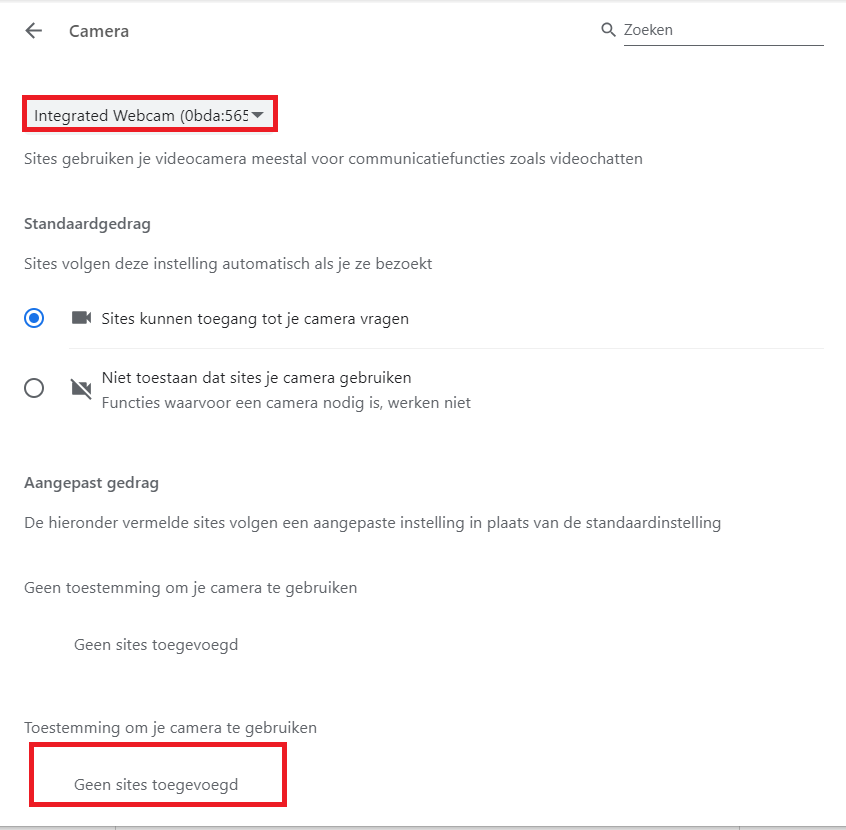Click the back arrow next to Camera
Screen dimensions: 846x830
click(33, 31)
